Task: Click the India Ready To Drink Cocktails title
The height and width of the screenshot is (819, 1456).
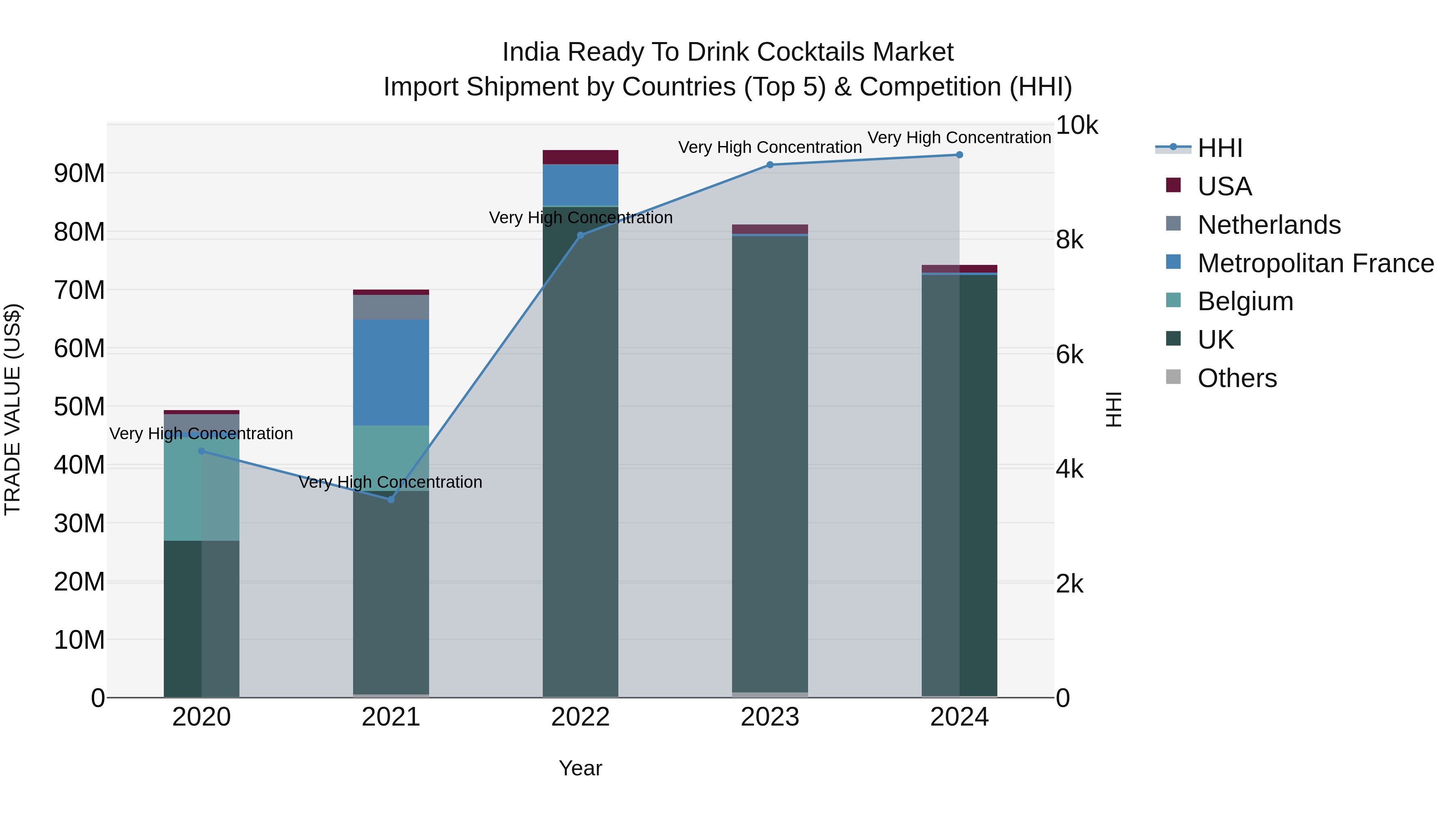Action: point(728,52)
